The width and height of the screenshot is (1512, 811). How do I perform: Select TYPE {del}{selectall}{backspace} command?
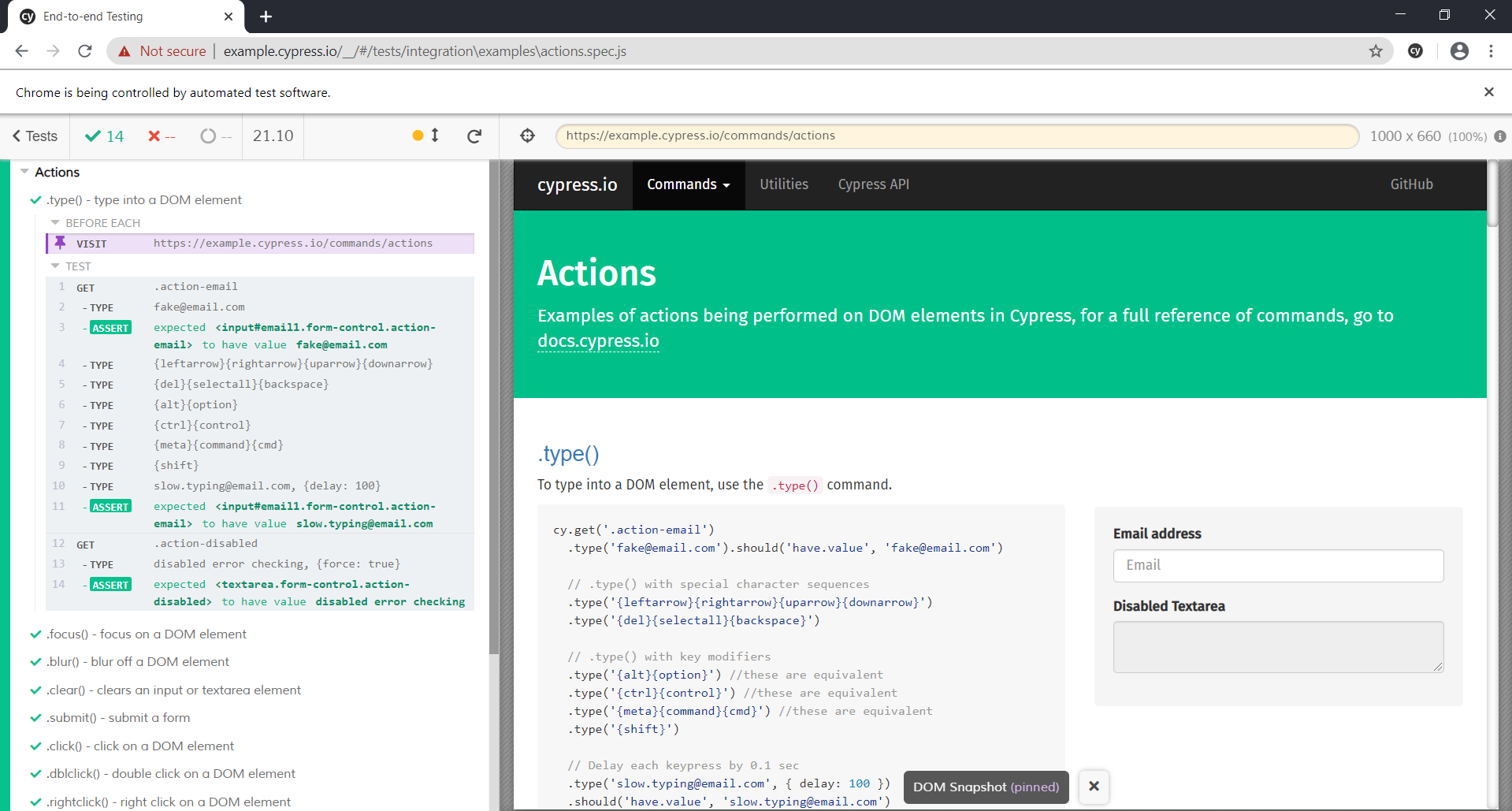(x=260, y=385)
